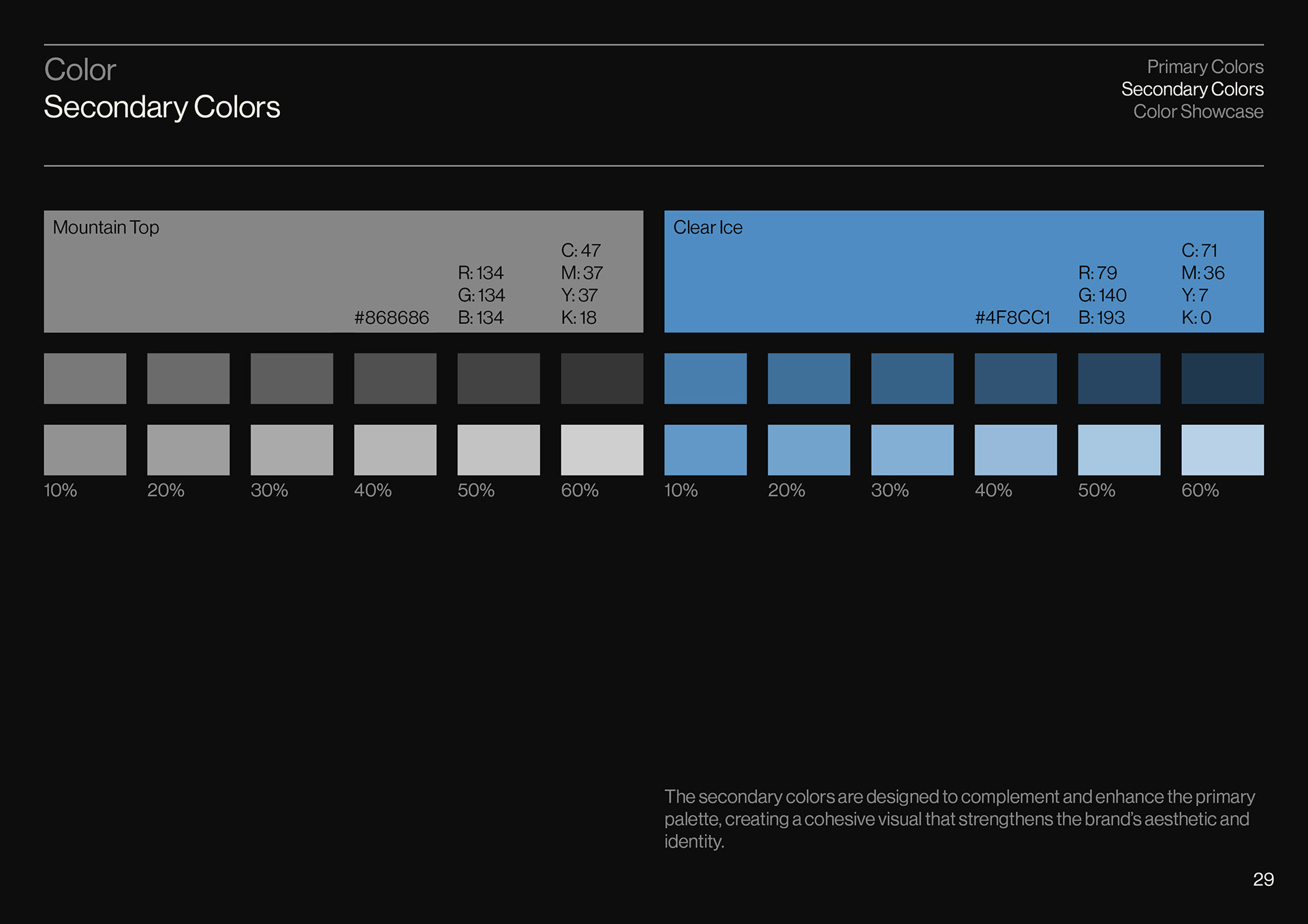This screenshot has width=1308, height=924.
Task: Pick the darkest gray shade swatch at 60%
Action: point(602,378)
